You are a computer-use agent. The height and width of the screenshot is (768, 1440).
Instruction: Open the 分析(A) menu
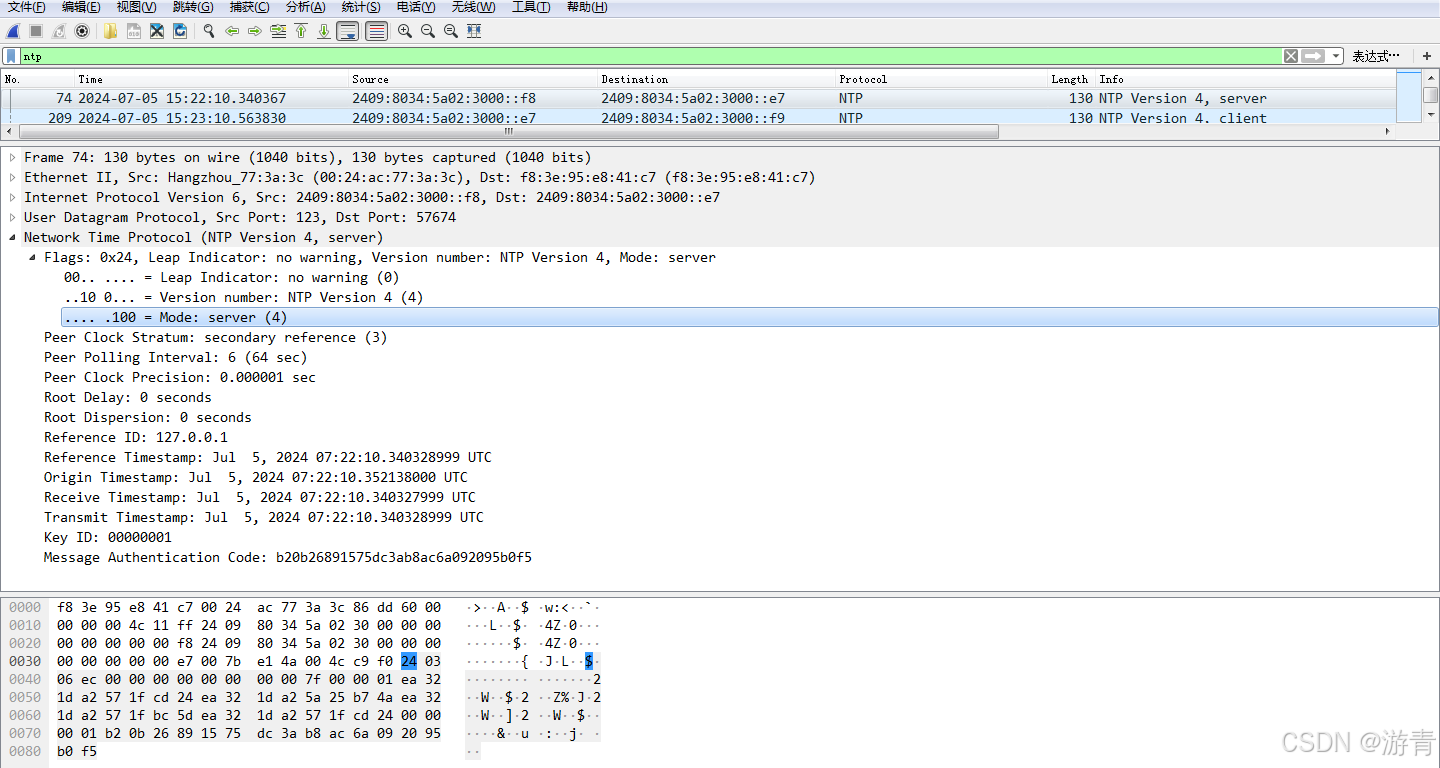coord(305,7)
